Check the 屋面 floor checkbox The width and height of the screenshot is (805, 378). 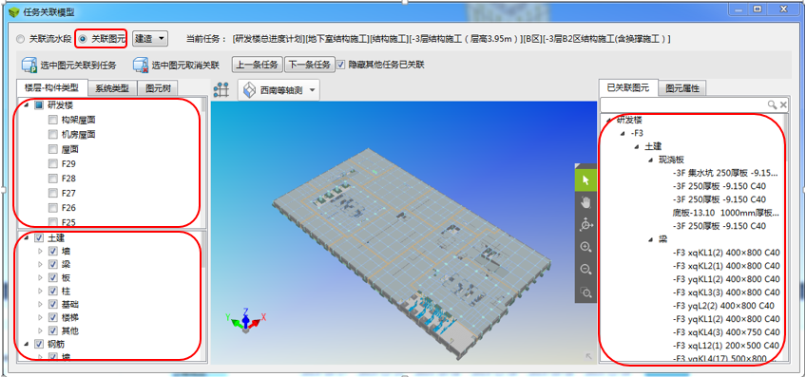point(52,149)
